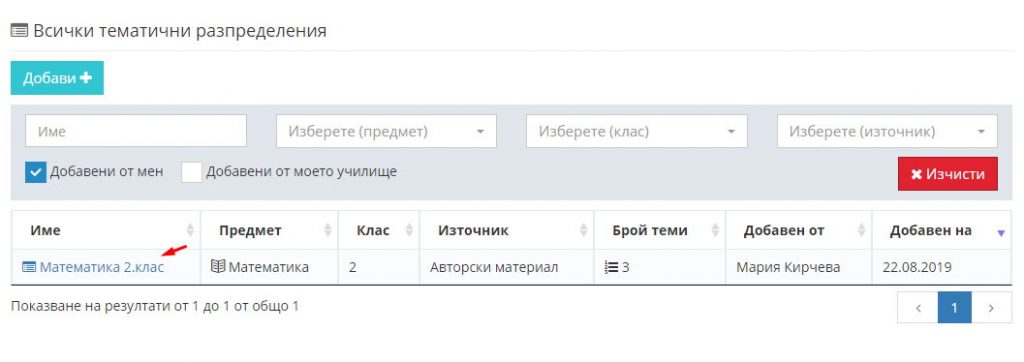
Task: Sort by Предмет column arrows
Action: click(328, 230)
